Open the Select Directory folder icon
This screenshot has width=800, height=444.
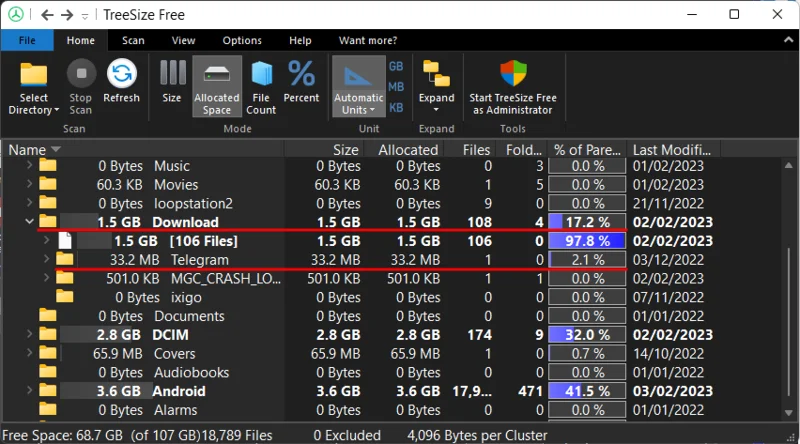(x=34, y=75)
